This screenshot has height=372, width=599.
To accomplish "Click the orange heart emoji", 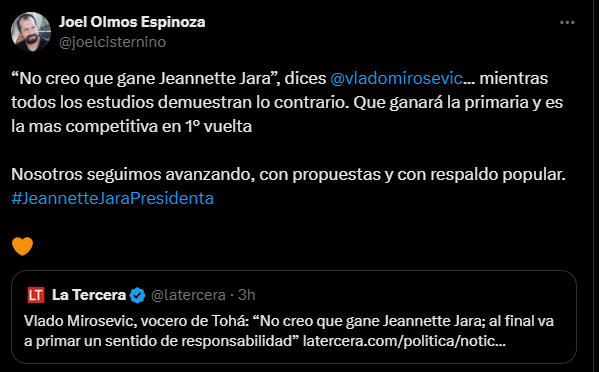I will click(x=23, y=246).
